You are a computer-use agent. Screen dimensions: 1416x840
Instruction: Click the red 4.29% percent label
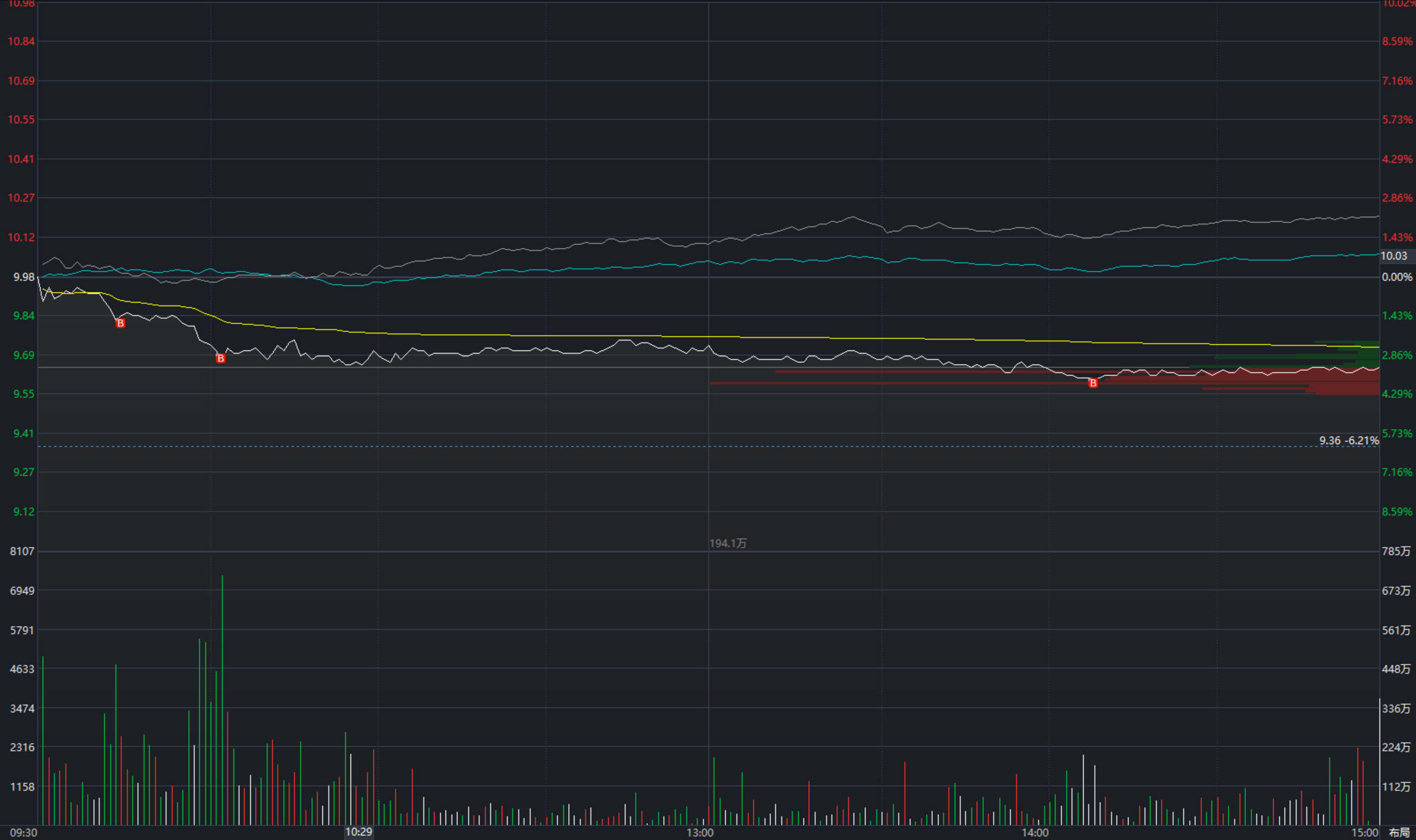coord(1397,159)
